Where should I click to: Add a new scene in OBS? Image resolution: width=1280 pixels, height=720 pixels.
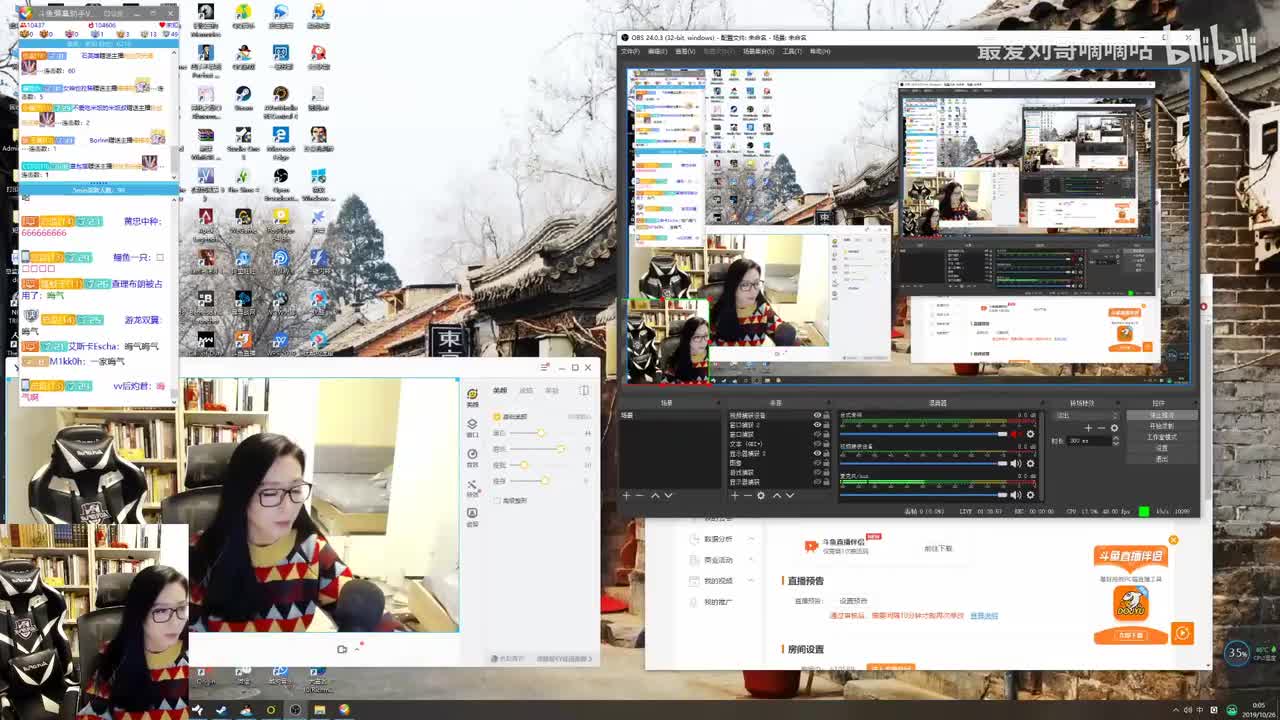pos(627,495)
